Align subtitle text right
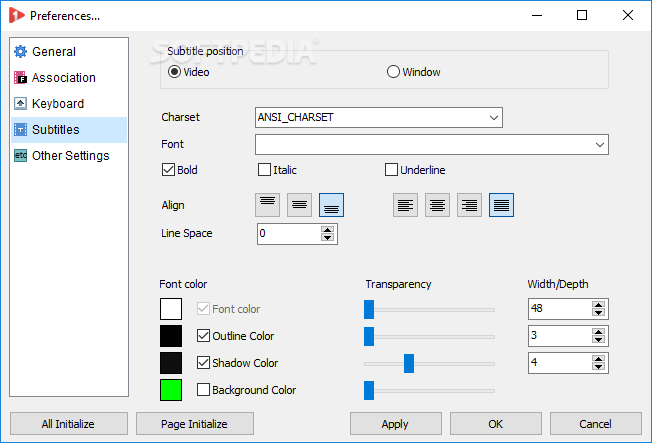Image resolution: width=652 pixels, height=443 pixels. (x=469, y=205)
